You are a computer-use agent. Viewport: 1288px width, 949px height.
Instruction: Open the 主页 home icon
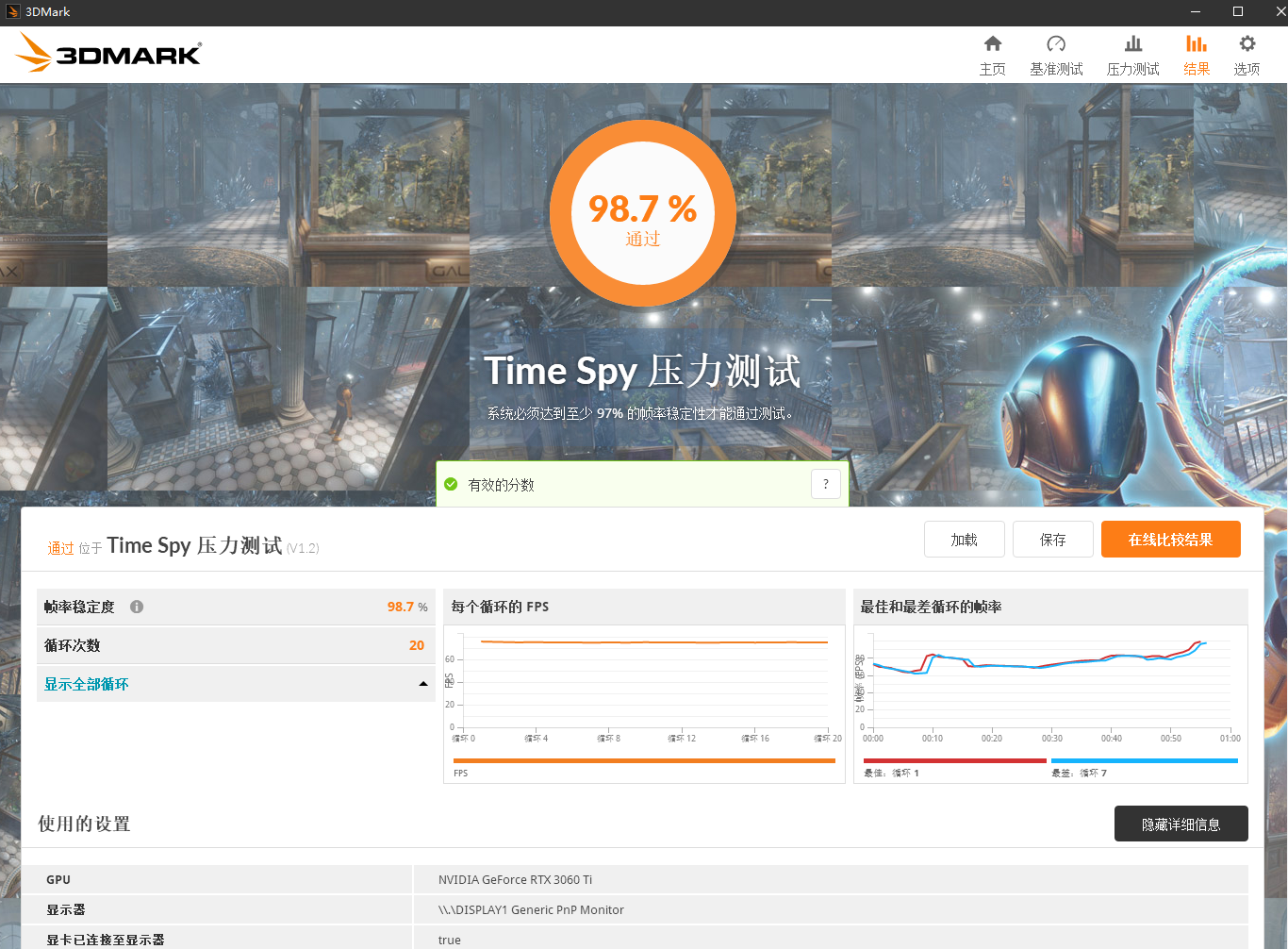click(x=992, y=44)
